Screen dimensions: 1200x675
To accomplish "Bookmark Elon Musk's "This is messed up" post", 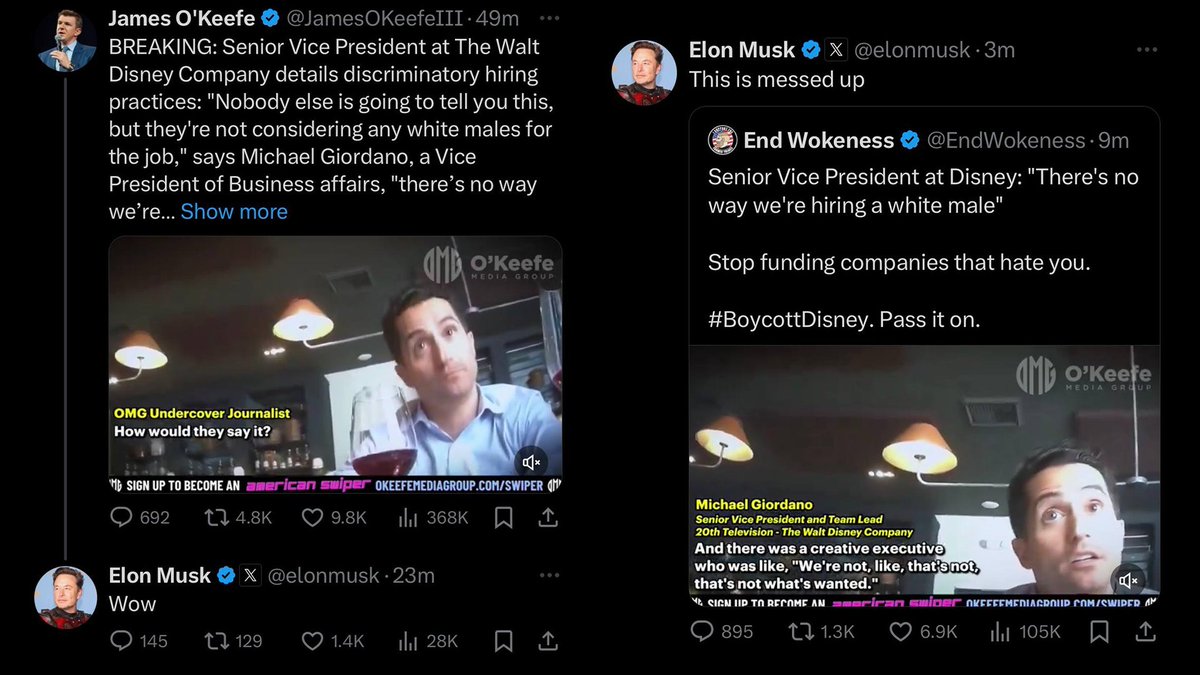I will (x=1099, y=631).
